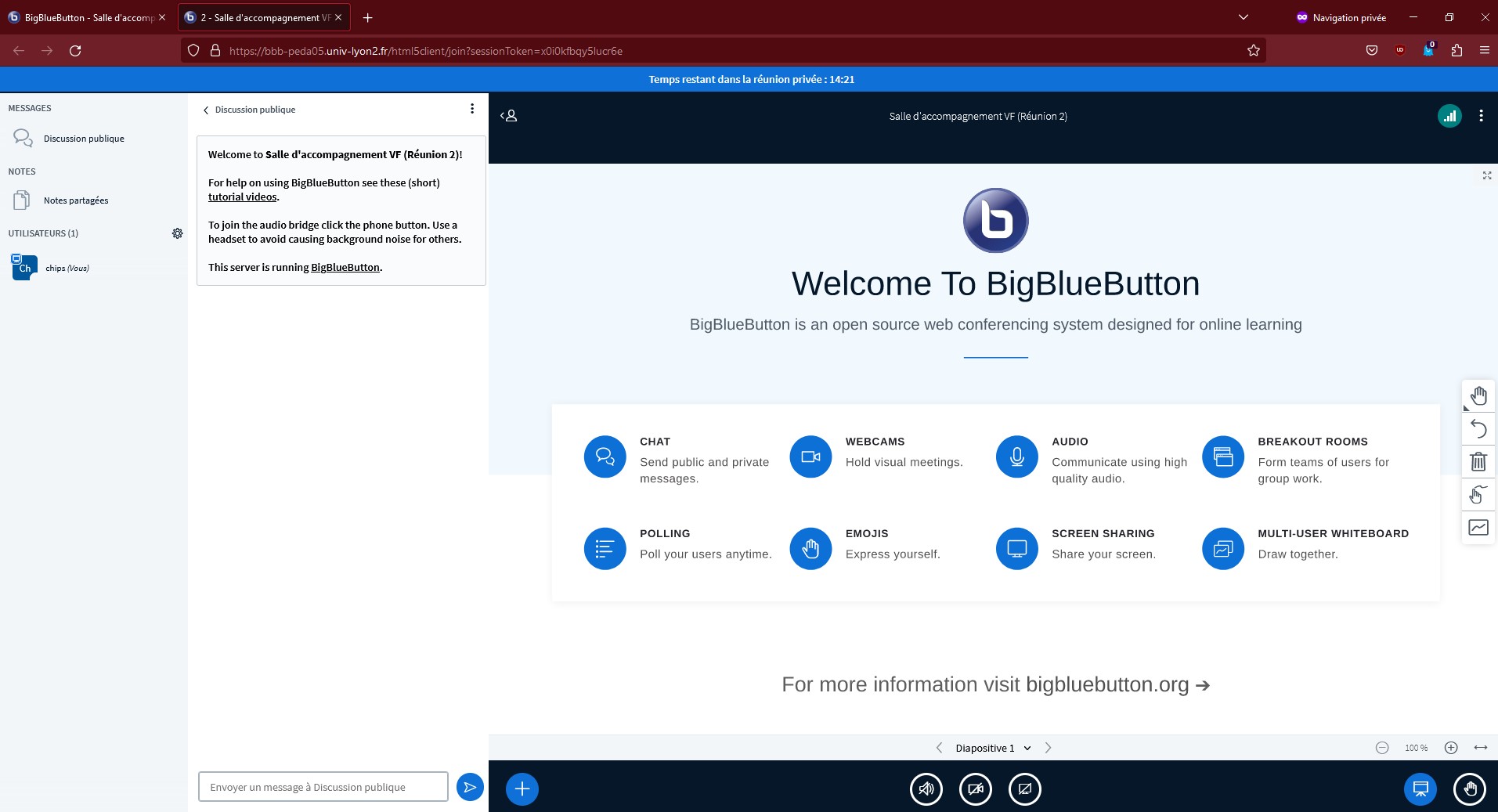Check the connection status indicator

click(1450, 115)
